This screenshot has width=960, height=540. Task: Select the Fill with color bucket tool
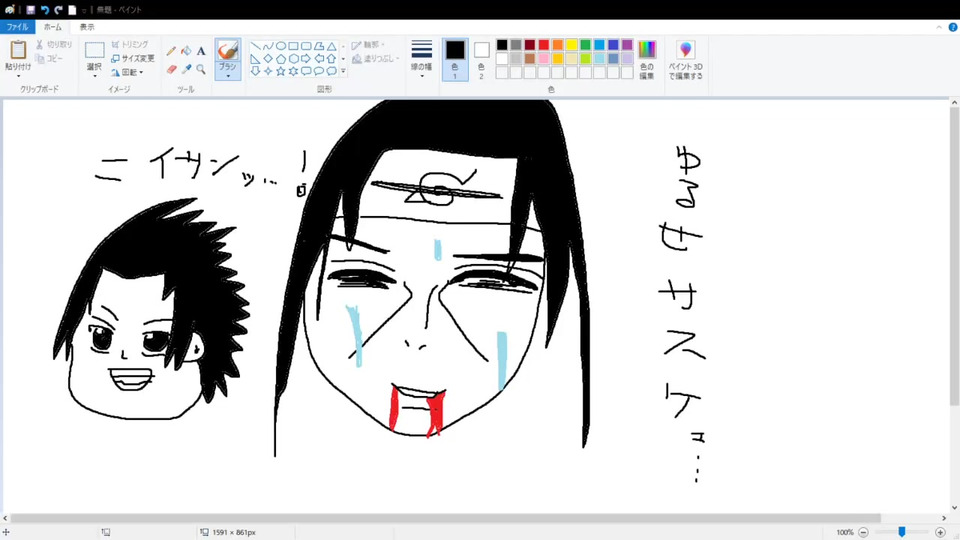pyautogui.click(x=186, y=51)
